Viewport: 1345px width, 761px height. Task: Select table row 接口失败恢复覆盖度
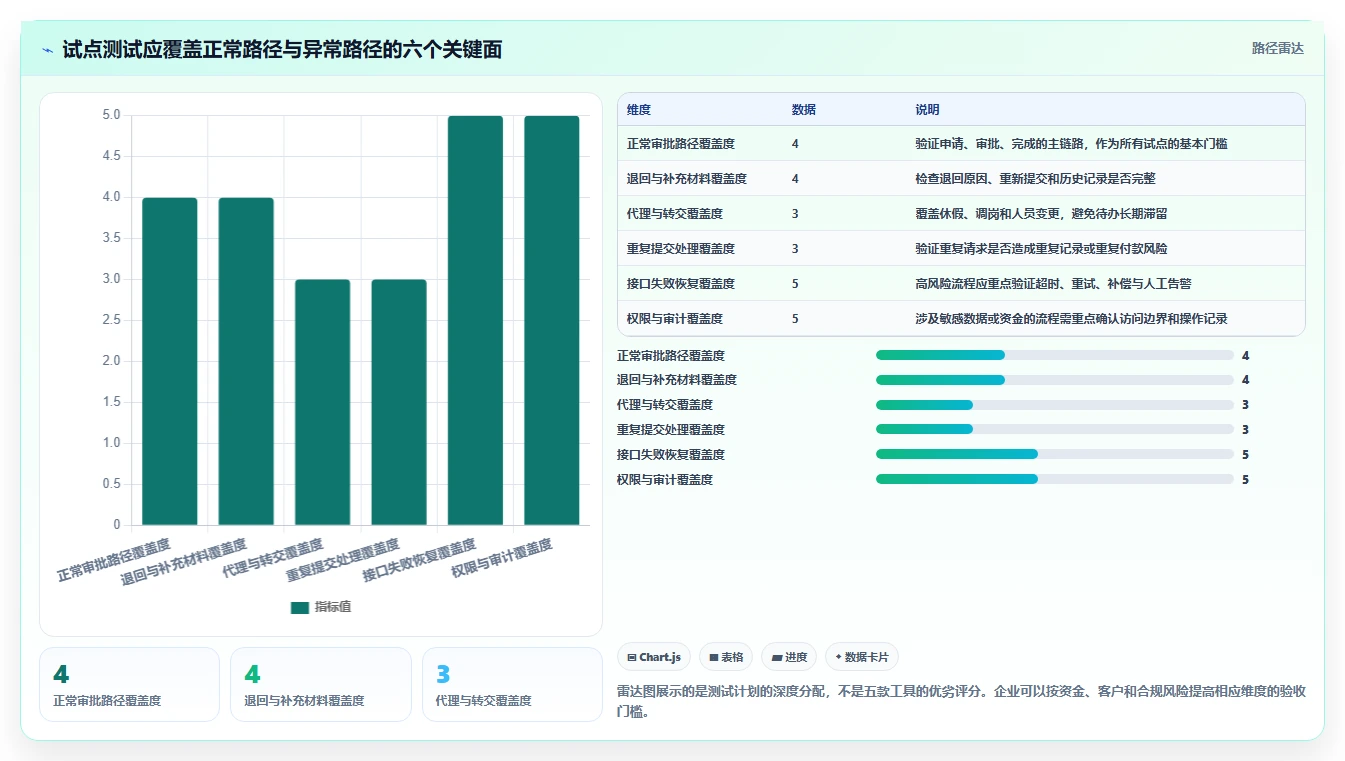coord(961,283)
